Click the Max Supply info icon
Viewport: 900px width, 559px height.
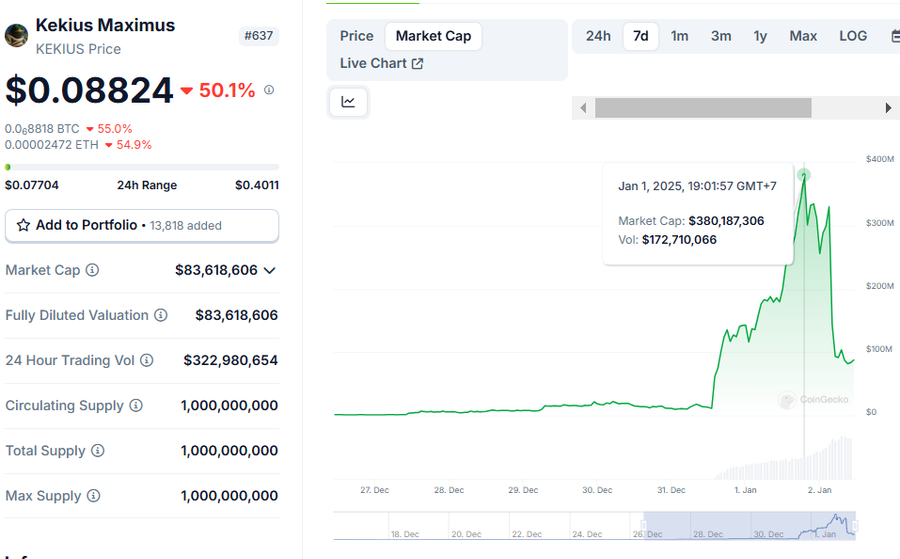[x=93, y=495]
